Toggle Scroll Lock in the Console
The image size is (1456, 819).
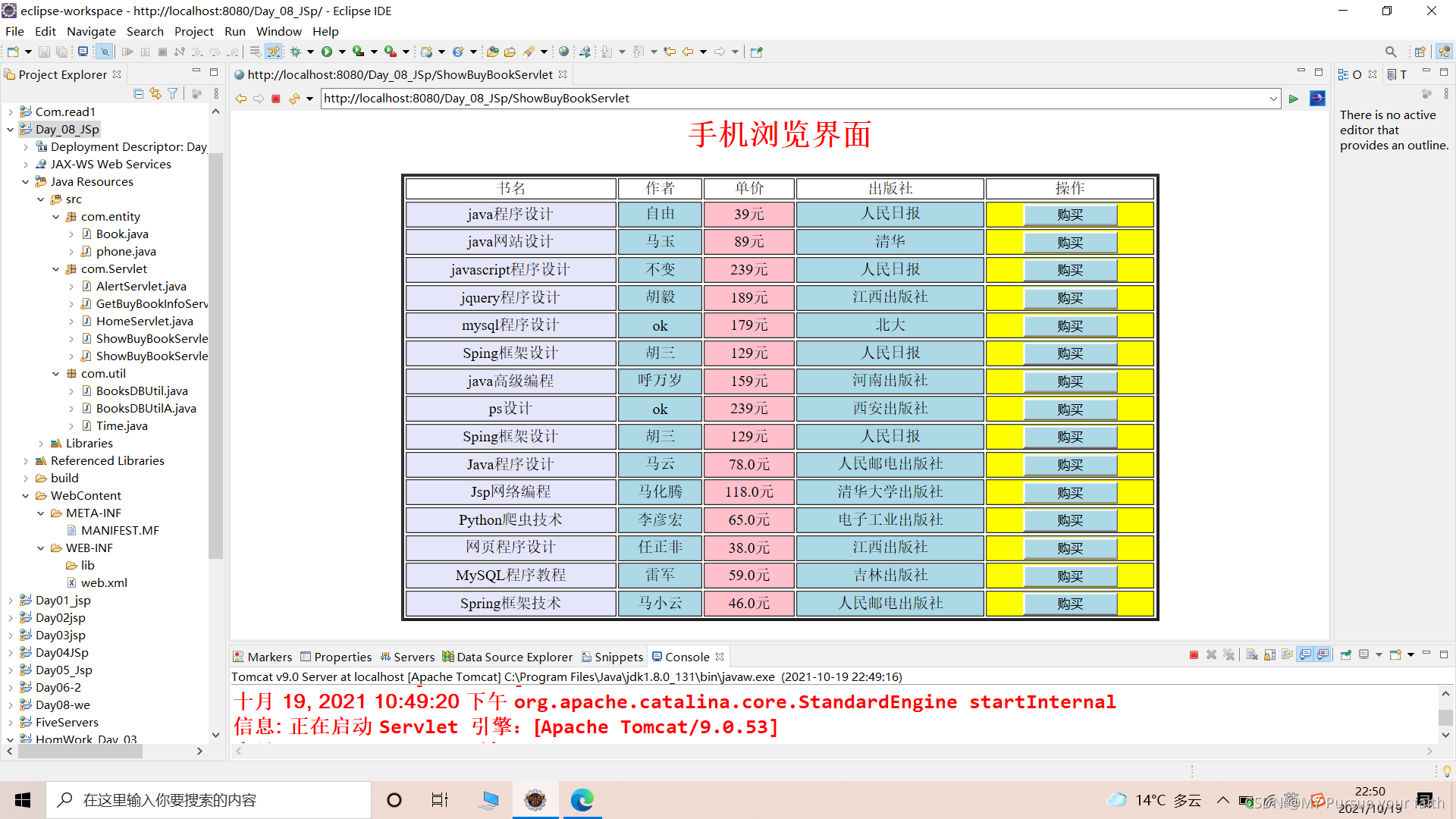point(1270,654)
